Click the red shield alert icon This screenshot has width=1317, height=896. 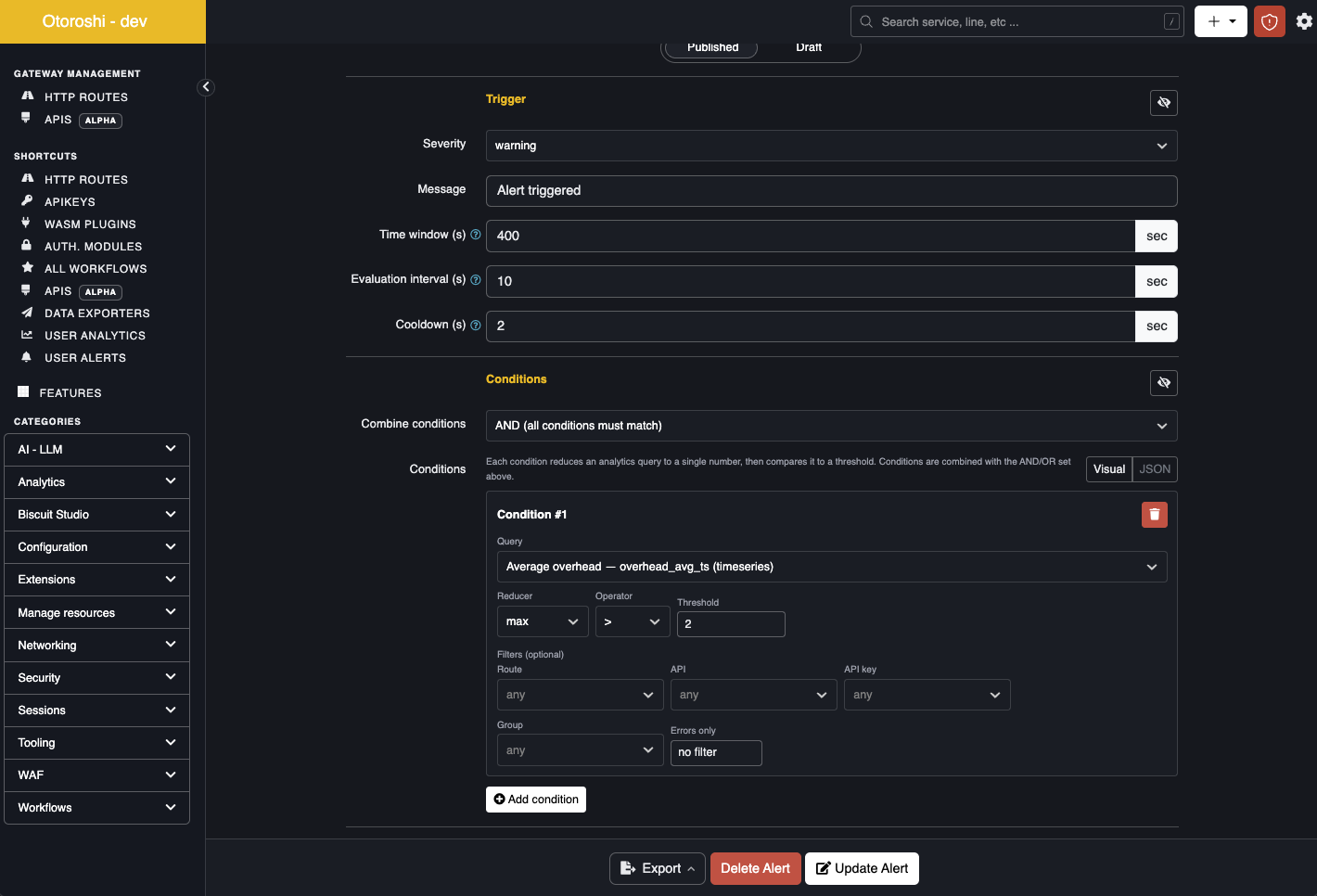pos(1270,21)
